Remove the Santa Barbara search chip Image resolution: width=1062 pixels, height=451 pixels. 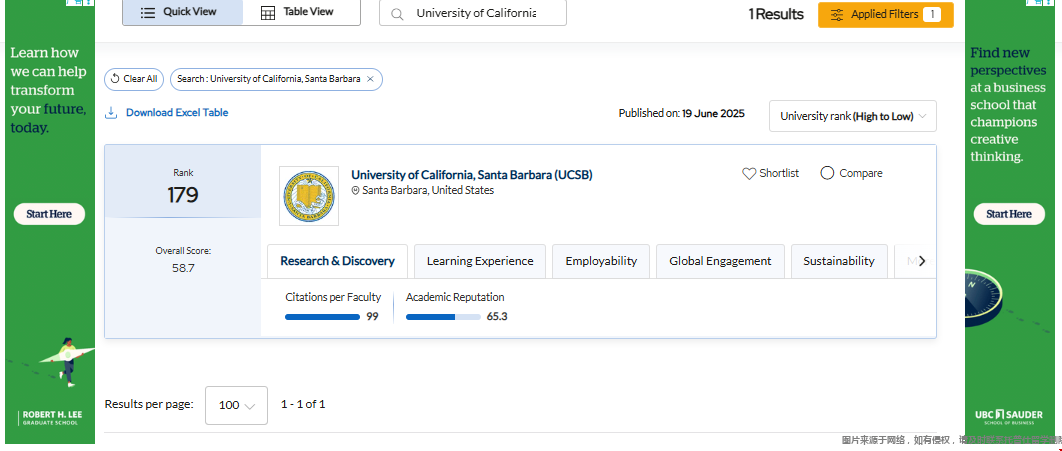point(370,79)
